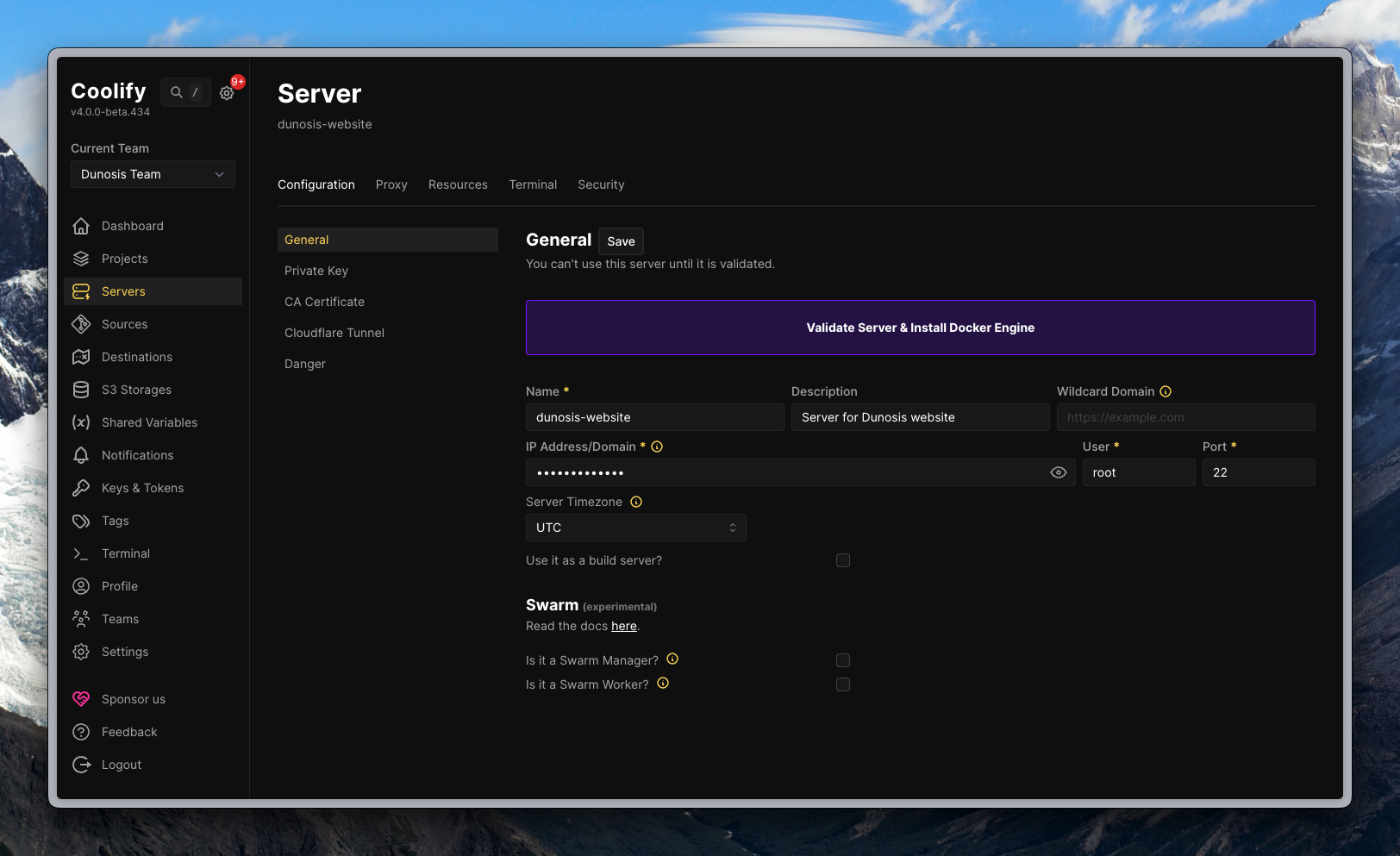Click inside the Description input field

coord(920,417)
